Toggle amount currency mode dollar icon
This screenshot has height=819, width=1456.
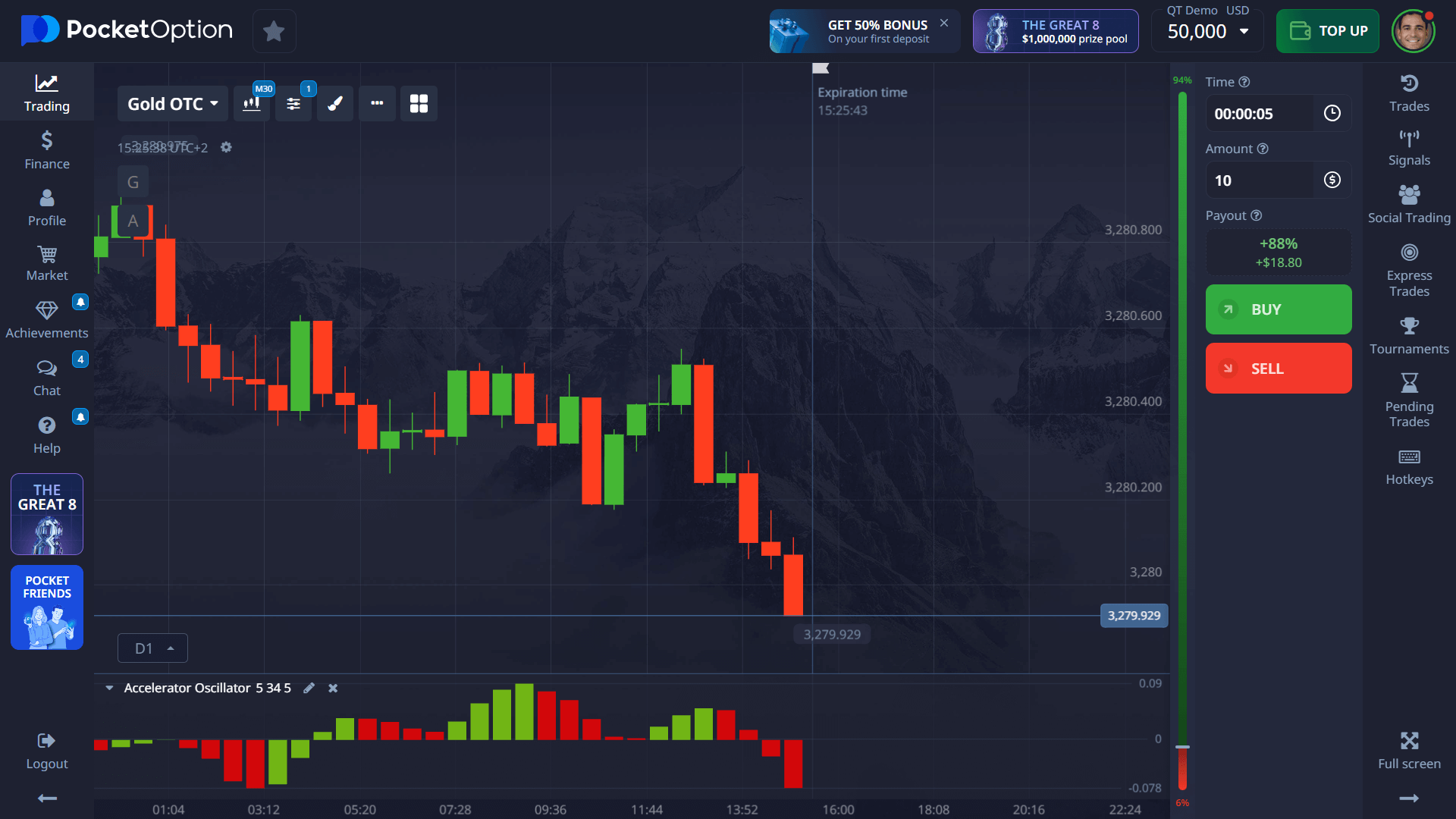coord(1332,180)
